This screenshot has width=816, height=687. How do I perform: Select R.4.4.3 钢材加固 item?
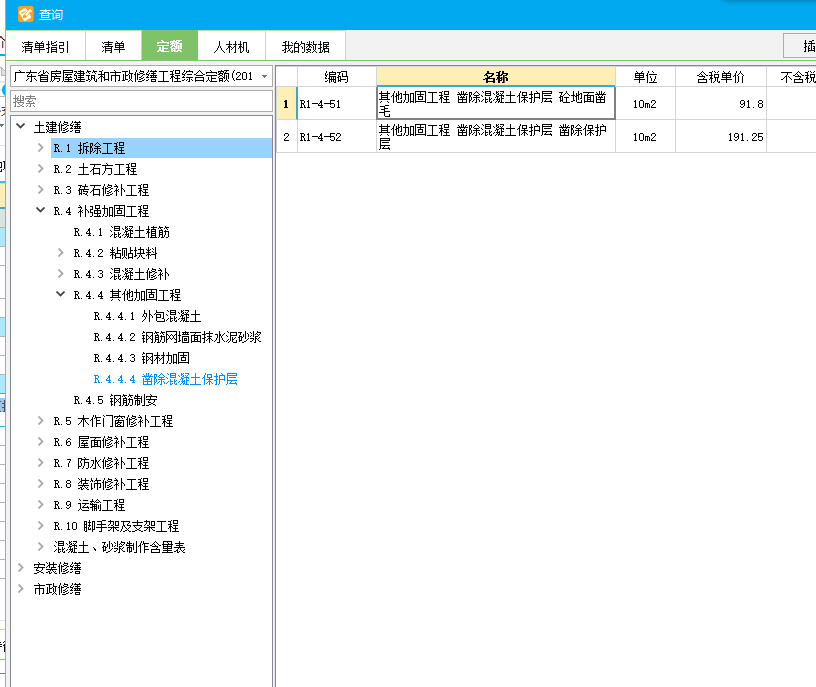(141, 358)
